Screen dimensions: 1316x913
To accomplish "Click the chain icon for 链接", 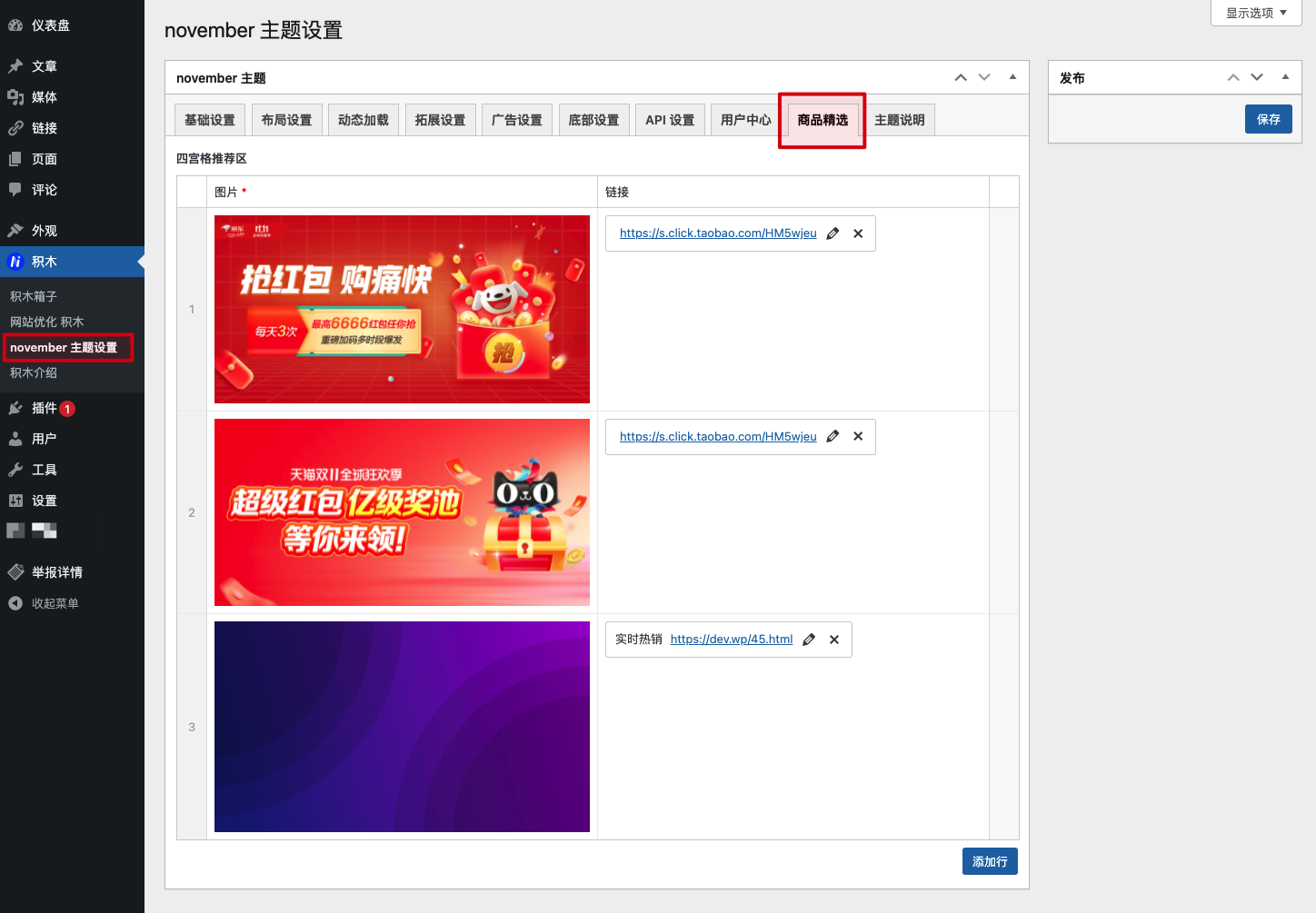I will [15, 128].
